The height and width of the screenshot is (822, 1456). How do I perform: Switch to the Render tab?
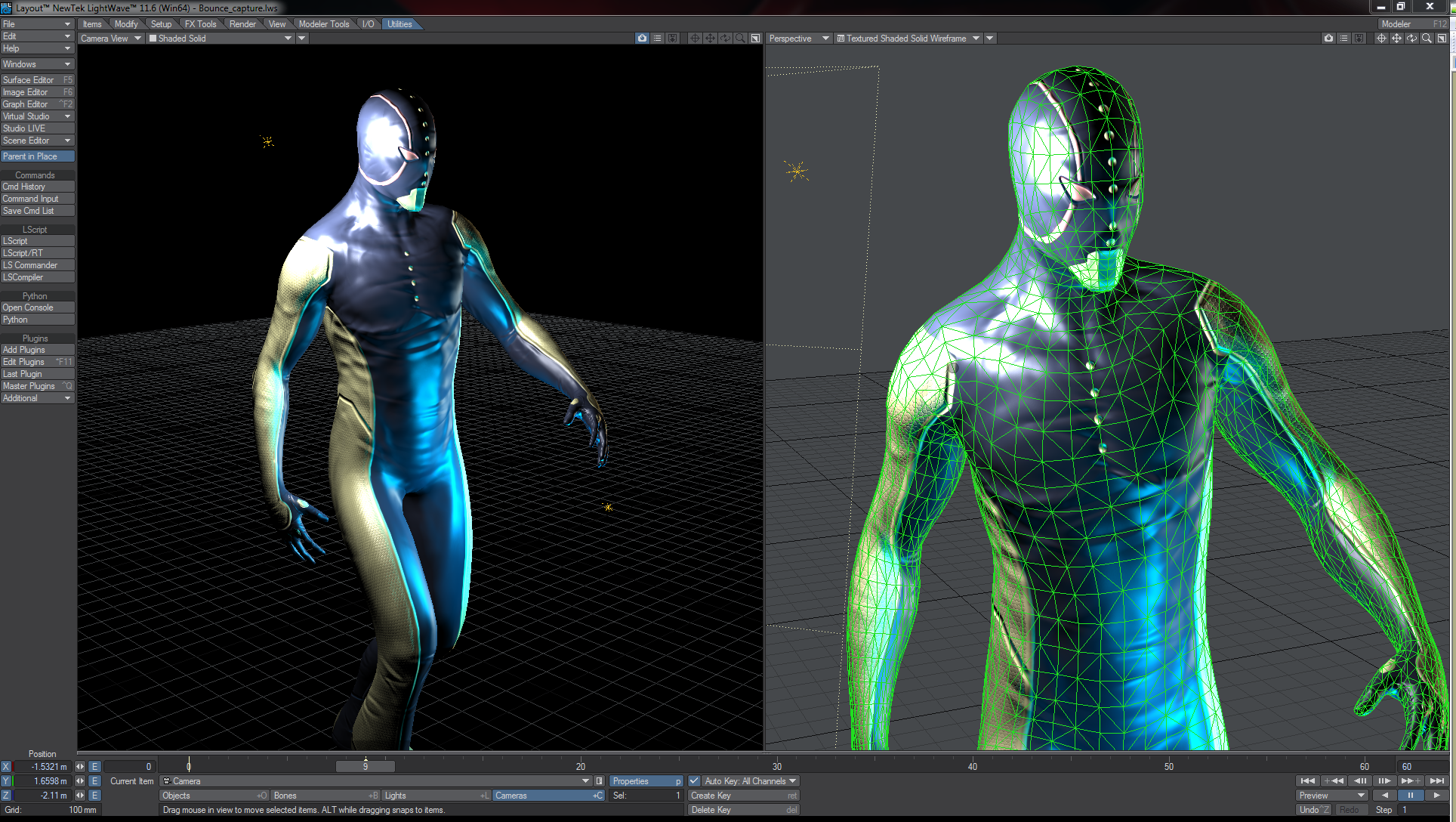coord(242,24)
